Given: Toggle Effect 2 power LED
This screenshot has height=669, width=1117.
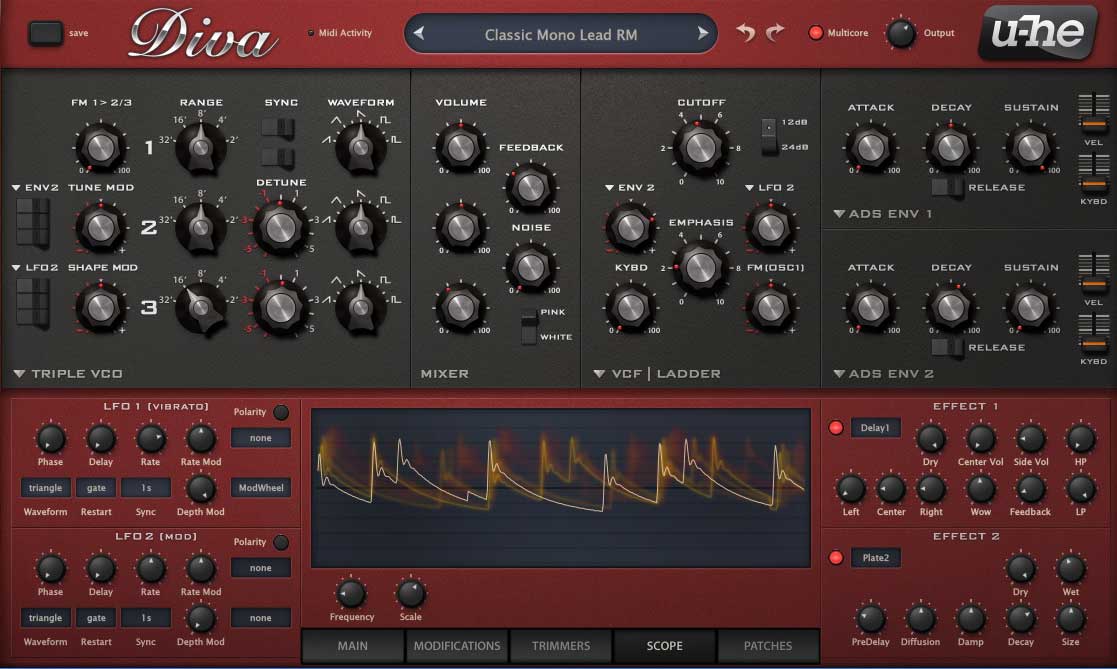Looking at the screenshot, I should (836, 557).
